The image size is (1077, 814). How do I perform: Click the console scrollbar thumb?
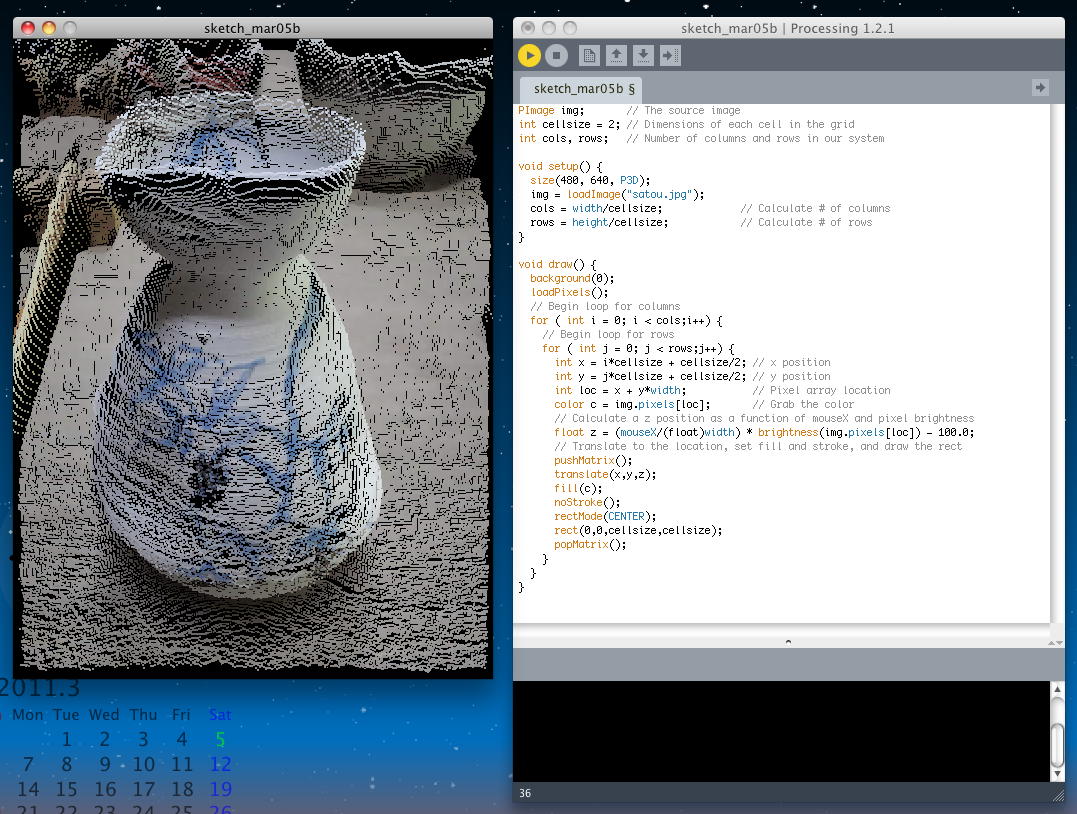pyautogui.click(x=1057, y=745)
